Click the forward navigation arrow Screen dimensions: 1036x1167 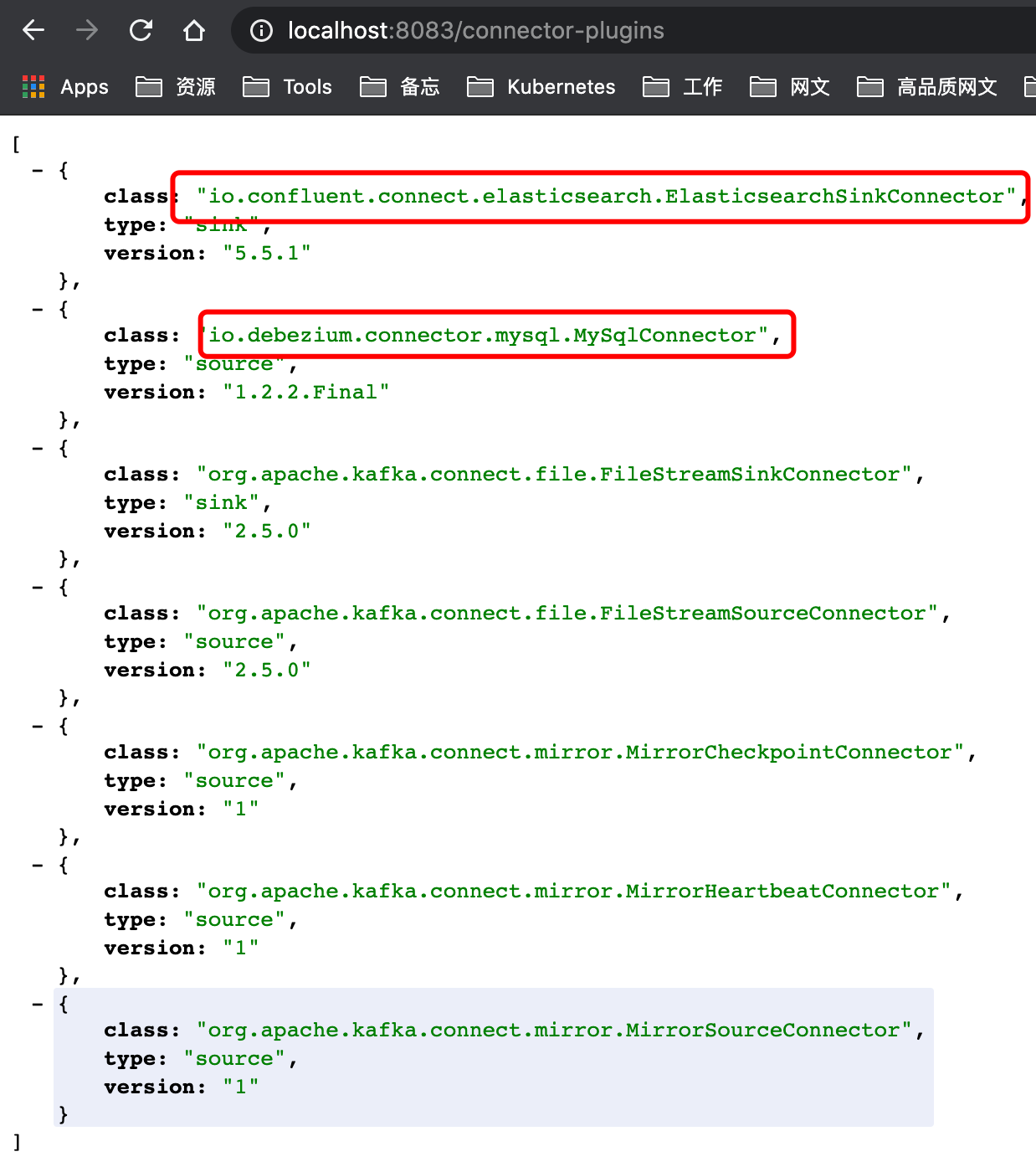[x=87, y=30]
